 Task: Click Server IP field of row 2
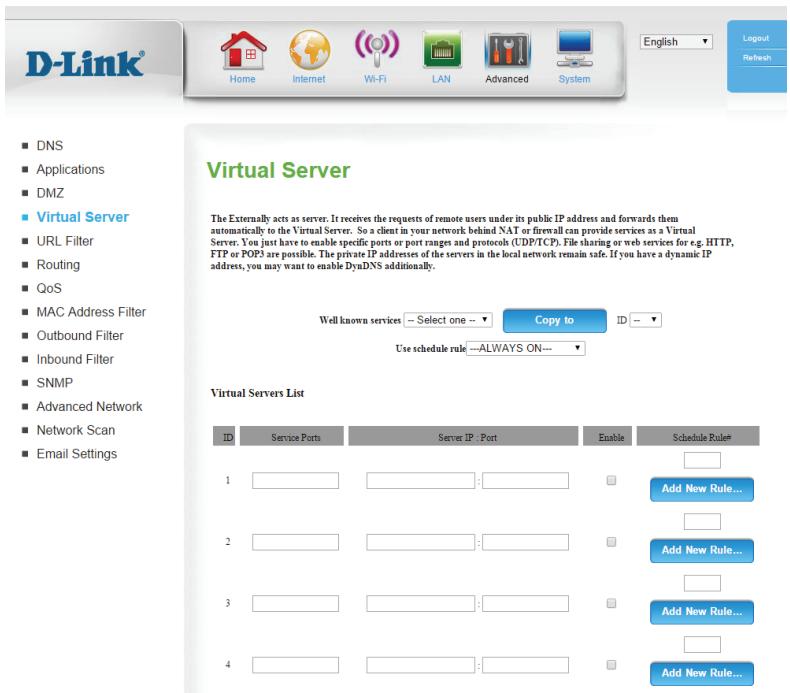coord(421,542)
